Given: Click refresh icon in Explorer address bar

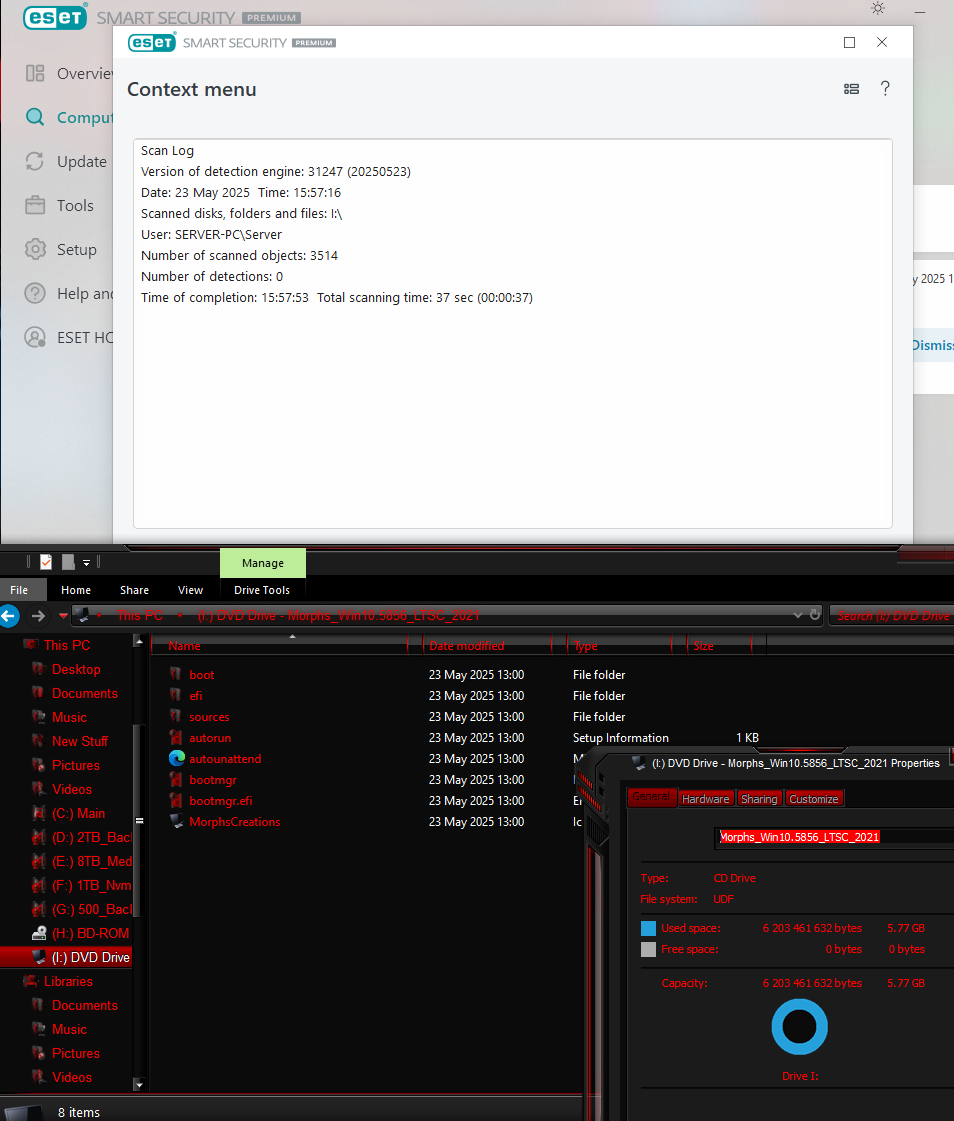Looking at the screenshot, I should 815,615.
